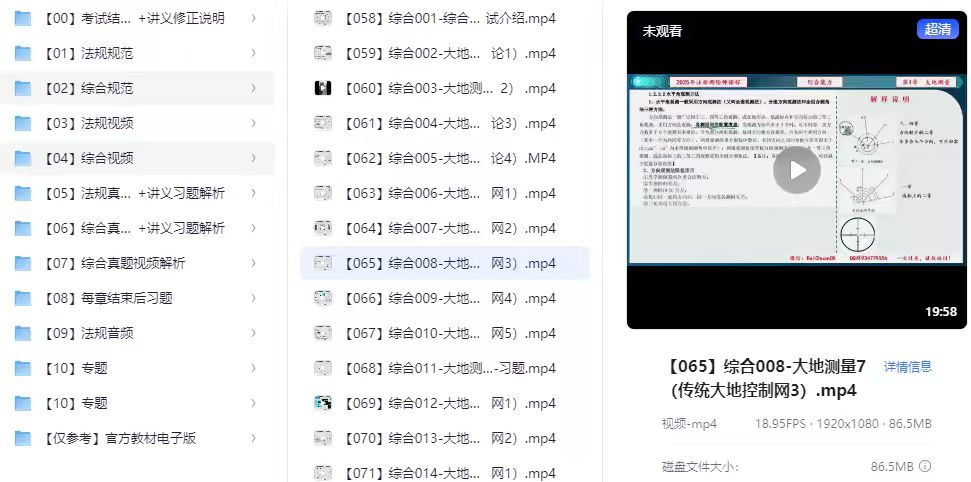
Task: Click folder icon of 【仅参考】官方教材电子版
Action: [23, 438]
